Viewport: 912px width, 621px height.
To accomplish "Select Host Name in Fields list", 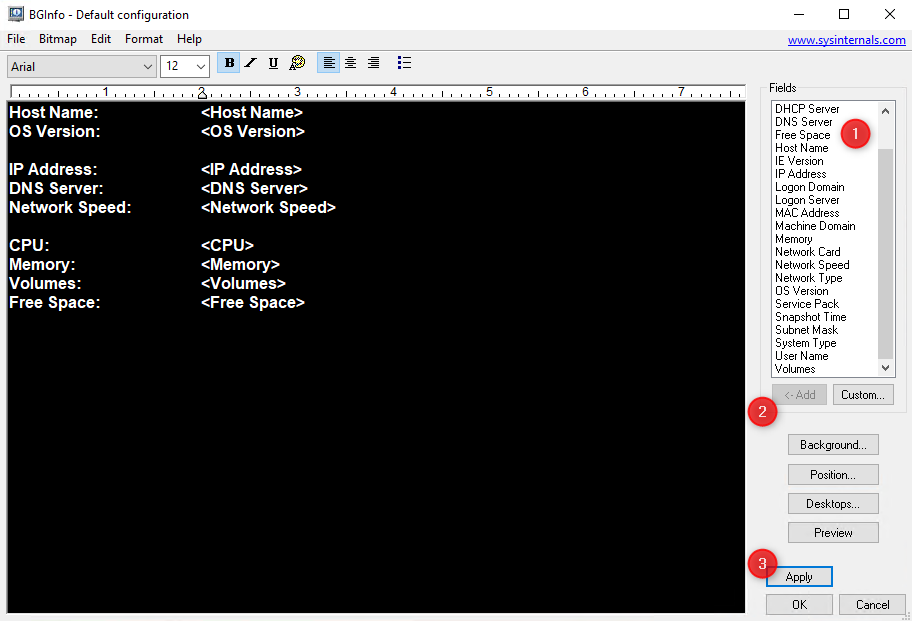I will pyautogui.click(x=801, y=148).
